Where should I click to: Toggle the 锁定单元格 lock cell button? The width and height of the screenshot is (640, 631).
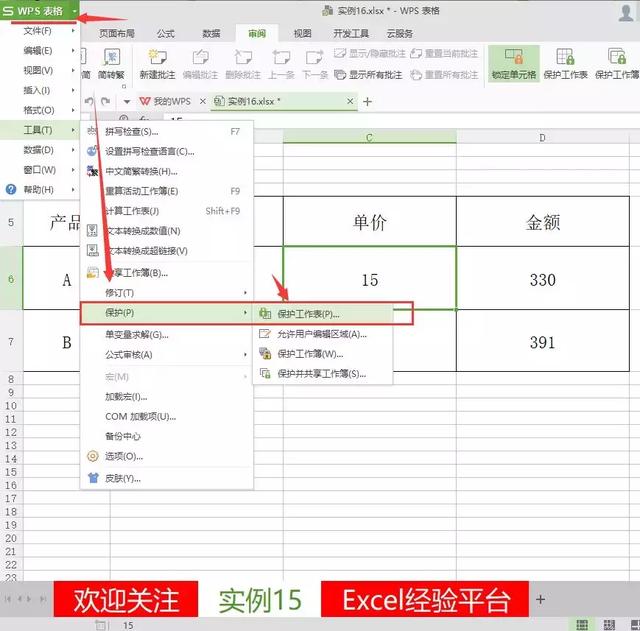513,64
